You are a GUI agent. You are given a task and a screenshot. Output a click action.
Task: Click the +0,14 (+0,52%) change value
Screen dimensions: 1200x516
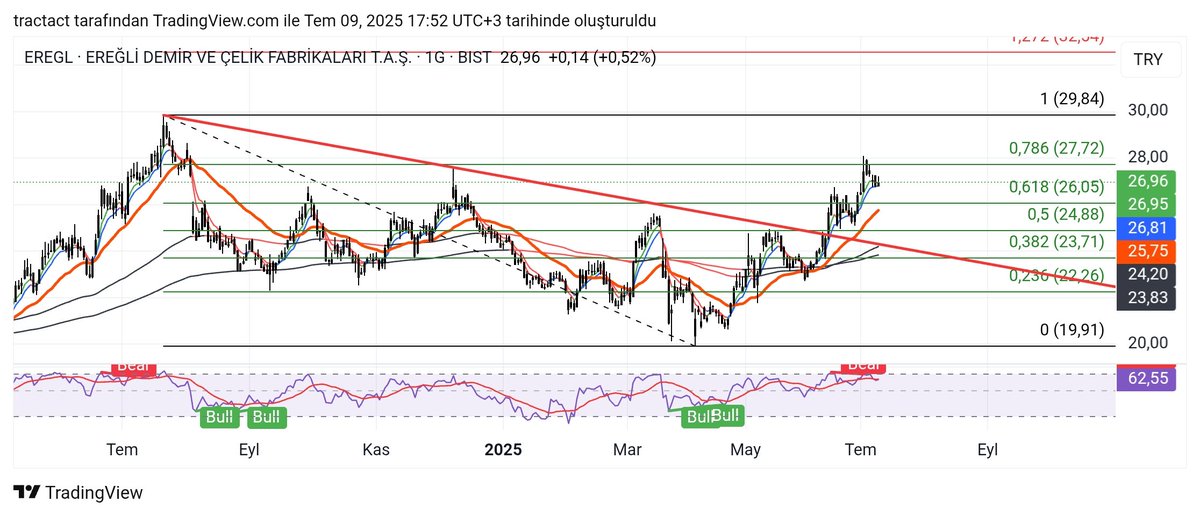click(600, 58)
